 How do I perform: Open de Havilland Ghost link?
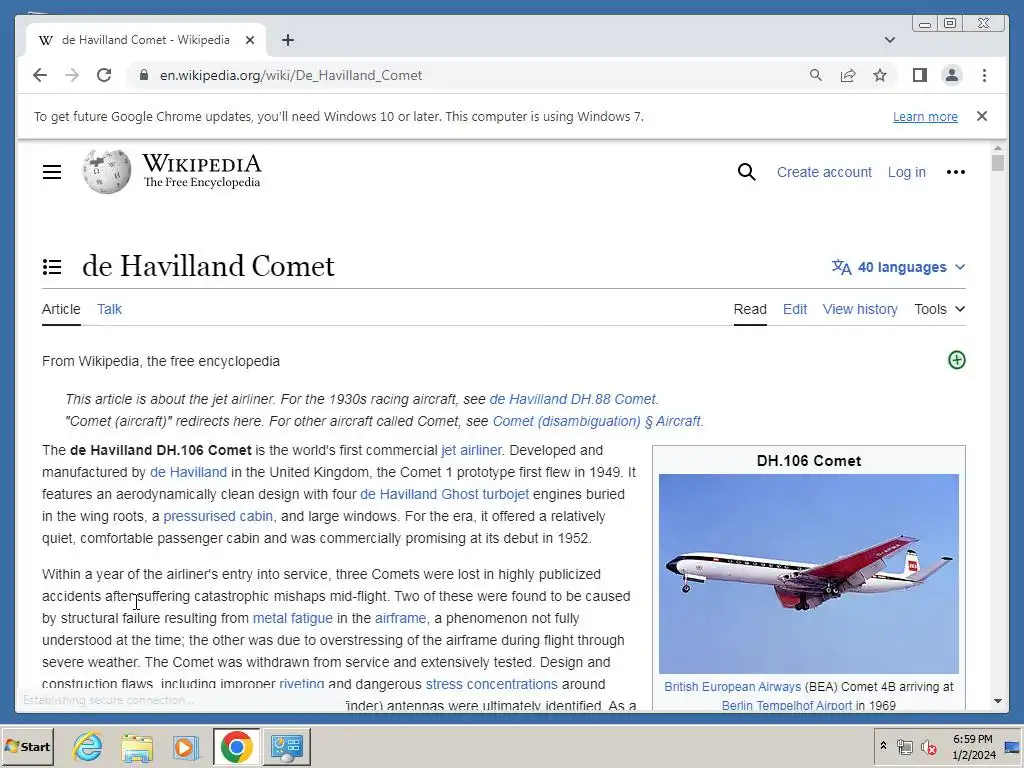pos(419,494)
